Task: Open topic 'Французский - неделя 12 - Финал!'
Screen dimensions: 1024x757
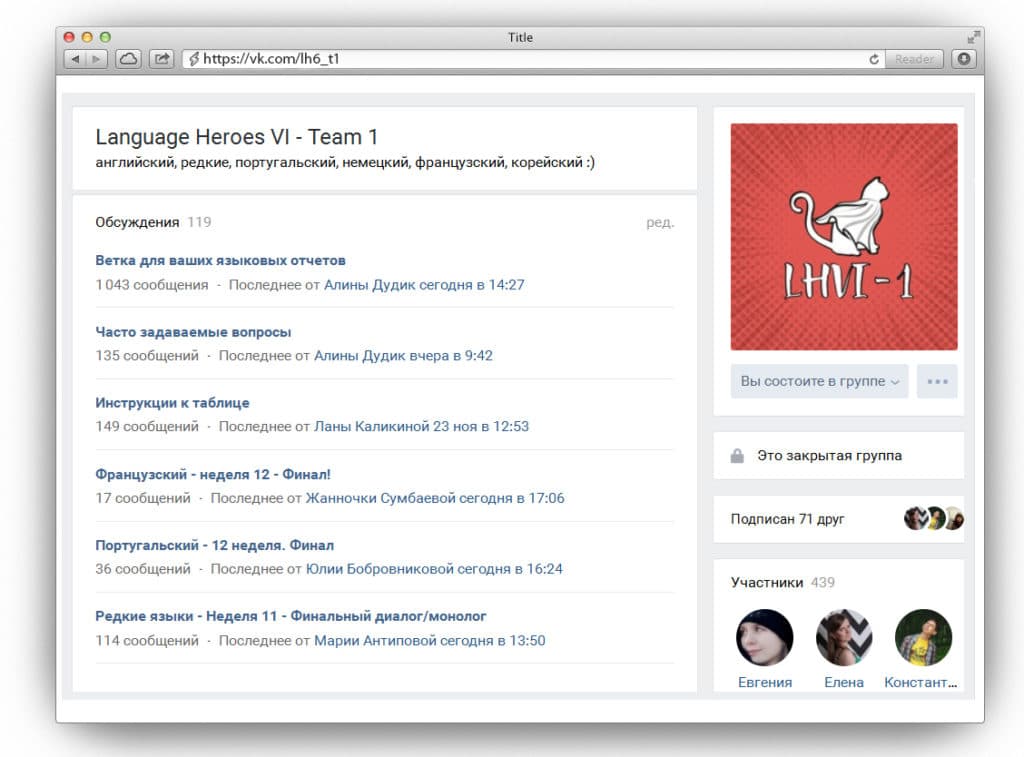Action: [213, 474]
